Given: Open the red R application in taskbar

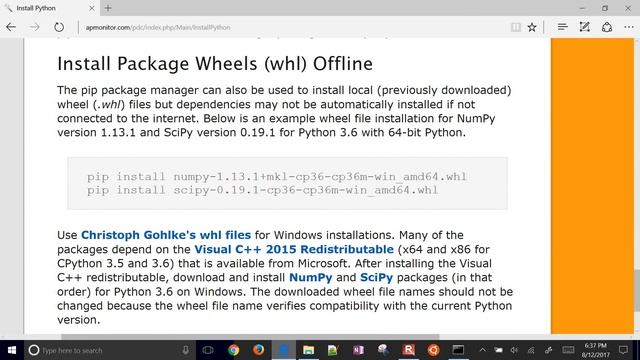Looking at the screenshot, I should pos(408,350).
